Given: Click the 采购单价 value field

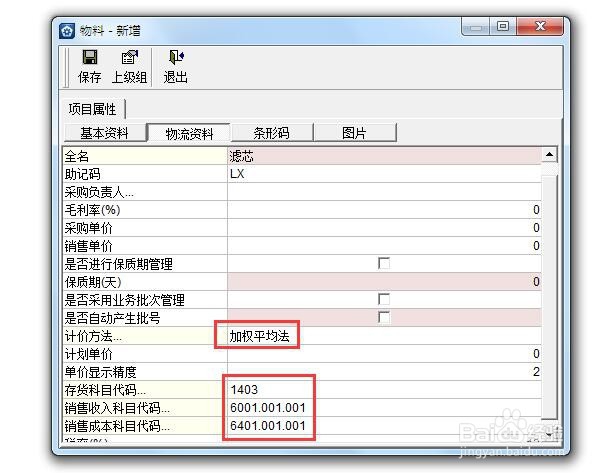Looking at the screenshot, I should click(x=384, y=228).
